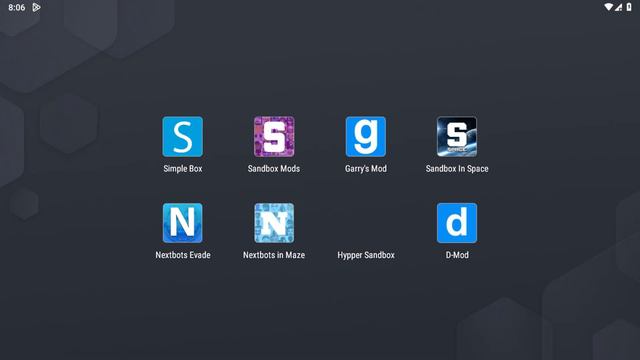Open the Nextbots Evade app icon
The image size is (640, 360).
pyautogui.click(x=182, y=223)
